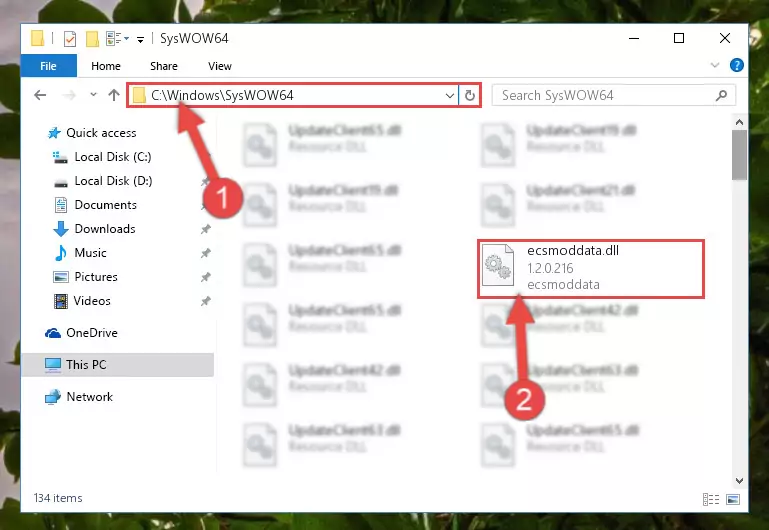Select the ecsmoddata.dll file
769x530 pixels.
point(591,269)
